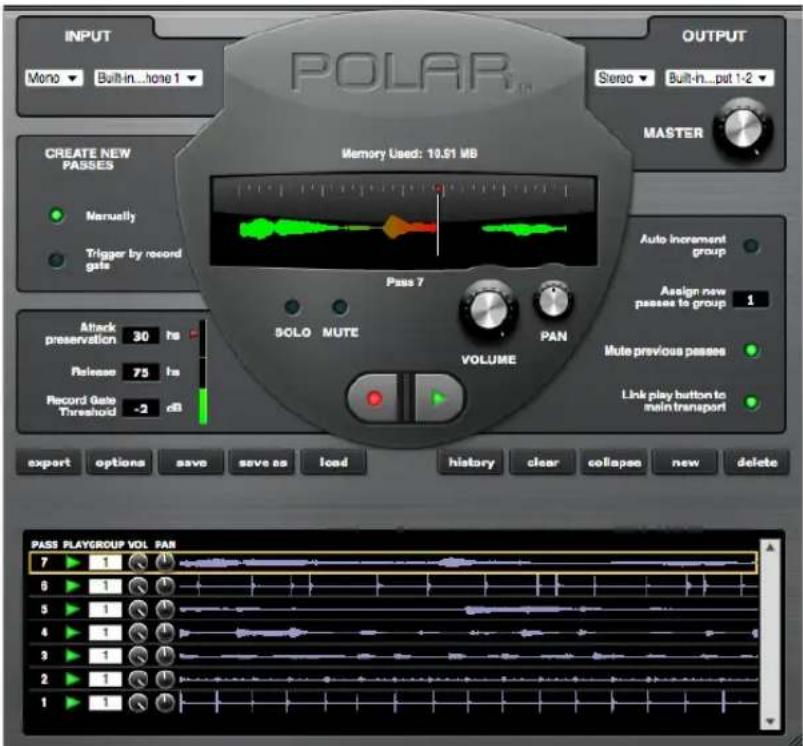The height and width of the screenshot is (746, 803).
Task: Play pass 1 in the pass list
Action: [73, 702]
